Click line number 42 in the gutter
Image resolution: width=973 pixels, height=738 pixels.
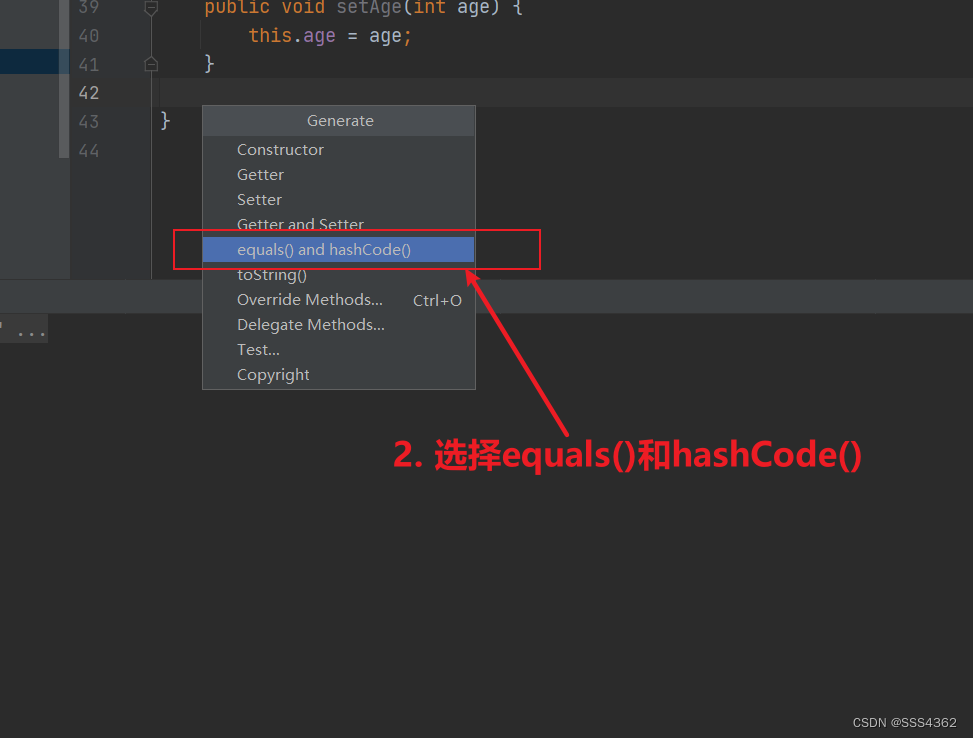pyautogui.click(x=89, y=93)
